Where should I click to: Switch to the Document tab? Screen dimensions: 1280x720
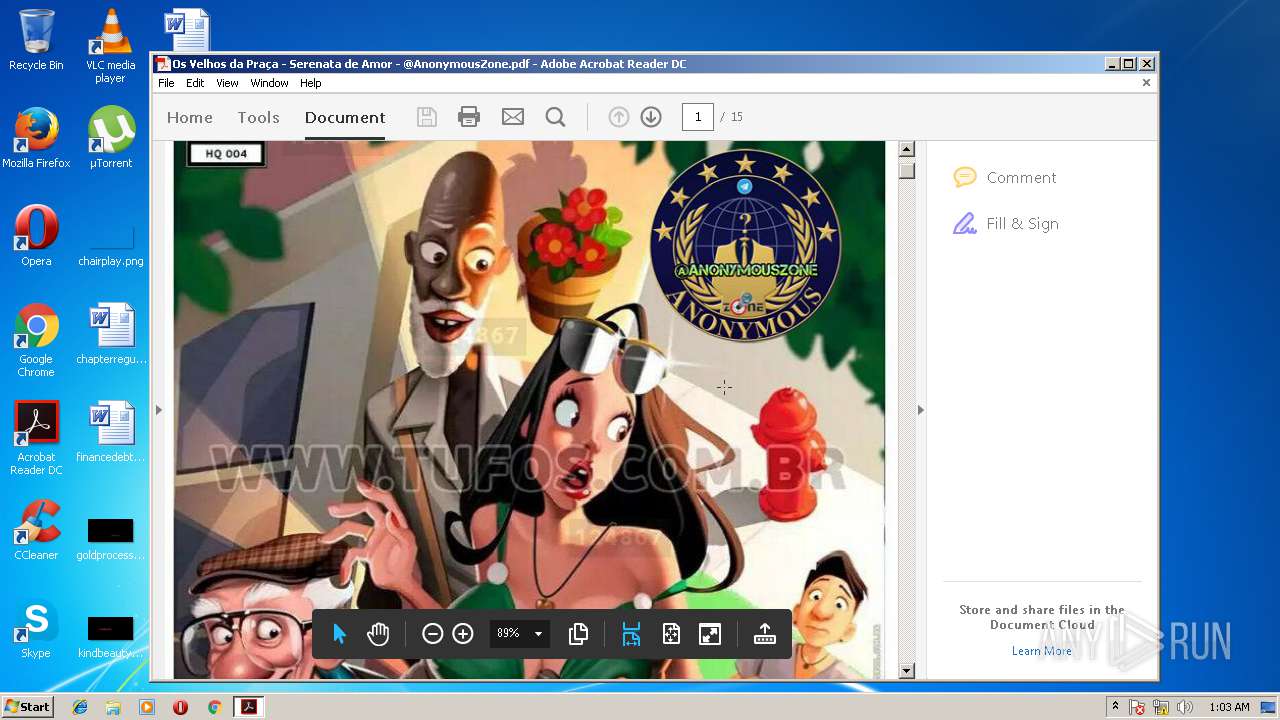[x=345, y=117]
